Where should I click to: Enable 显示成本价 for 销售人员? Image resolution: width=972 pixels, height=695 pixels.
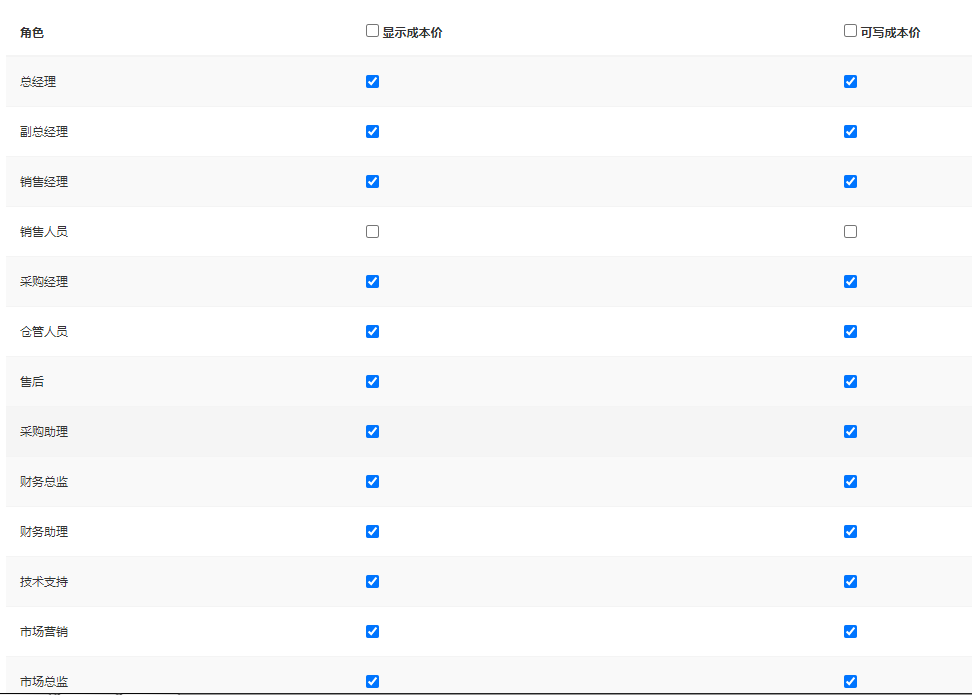pos(372,231)
